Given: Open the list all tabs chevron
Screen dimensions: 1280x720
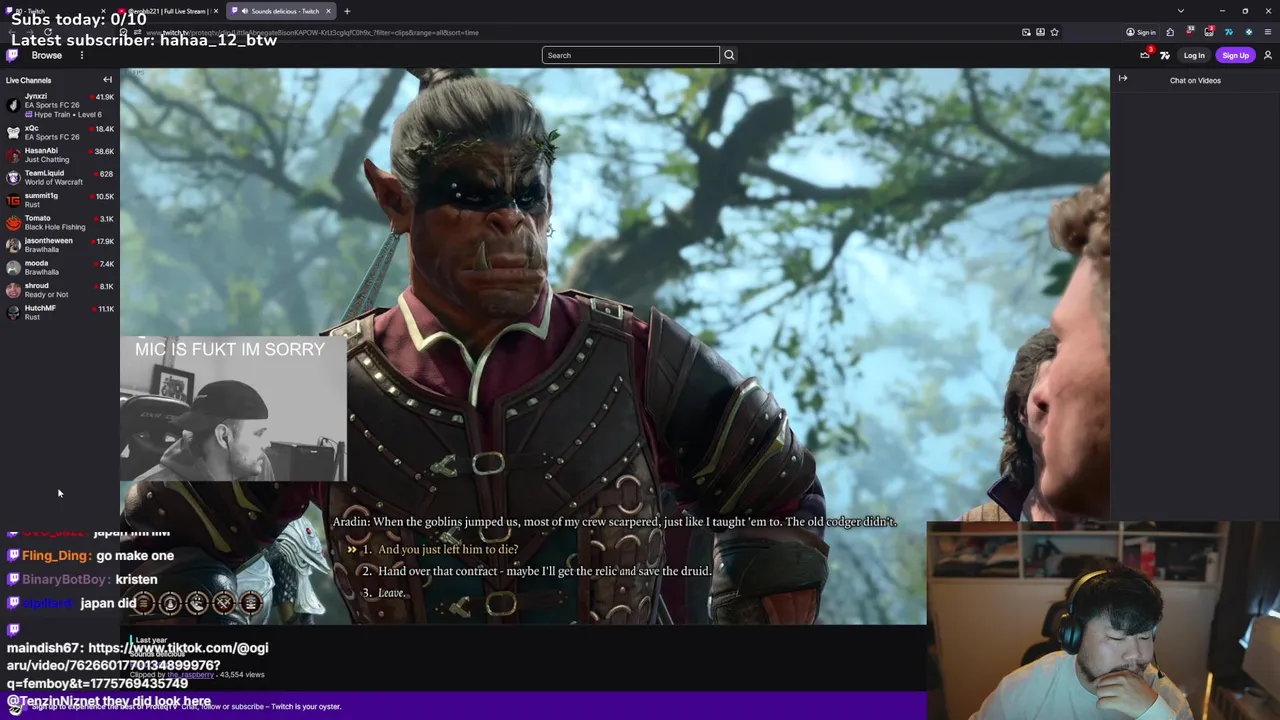Looking at the screenshot, I should coord(1181,11).
